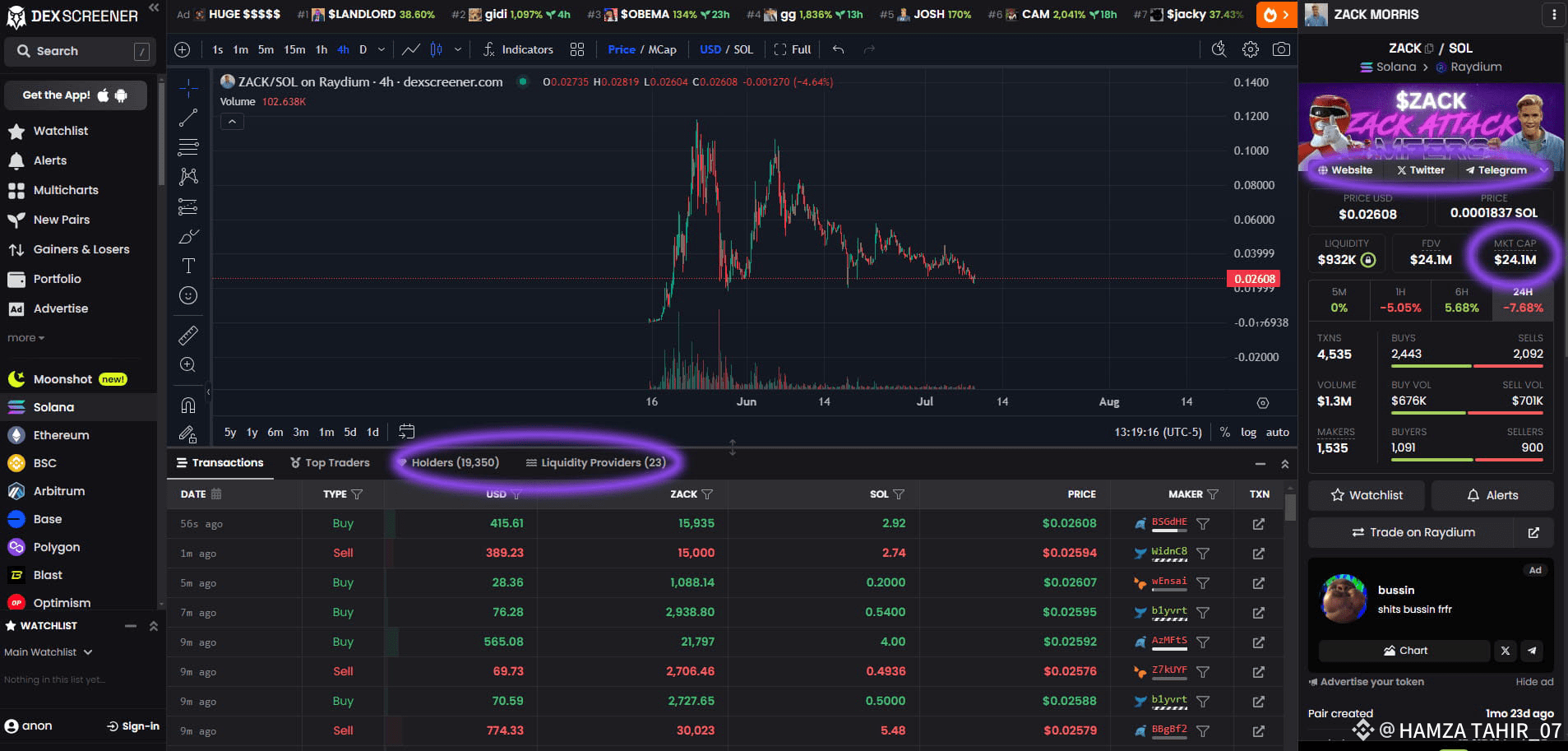
Task: Select the pattern drawing tool
Action: pyautogui.click(x=188, y=176)
